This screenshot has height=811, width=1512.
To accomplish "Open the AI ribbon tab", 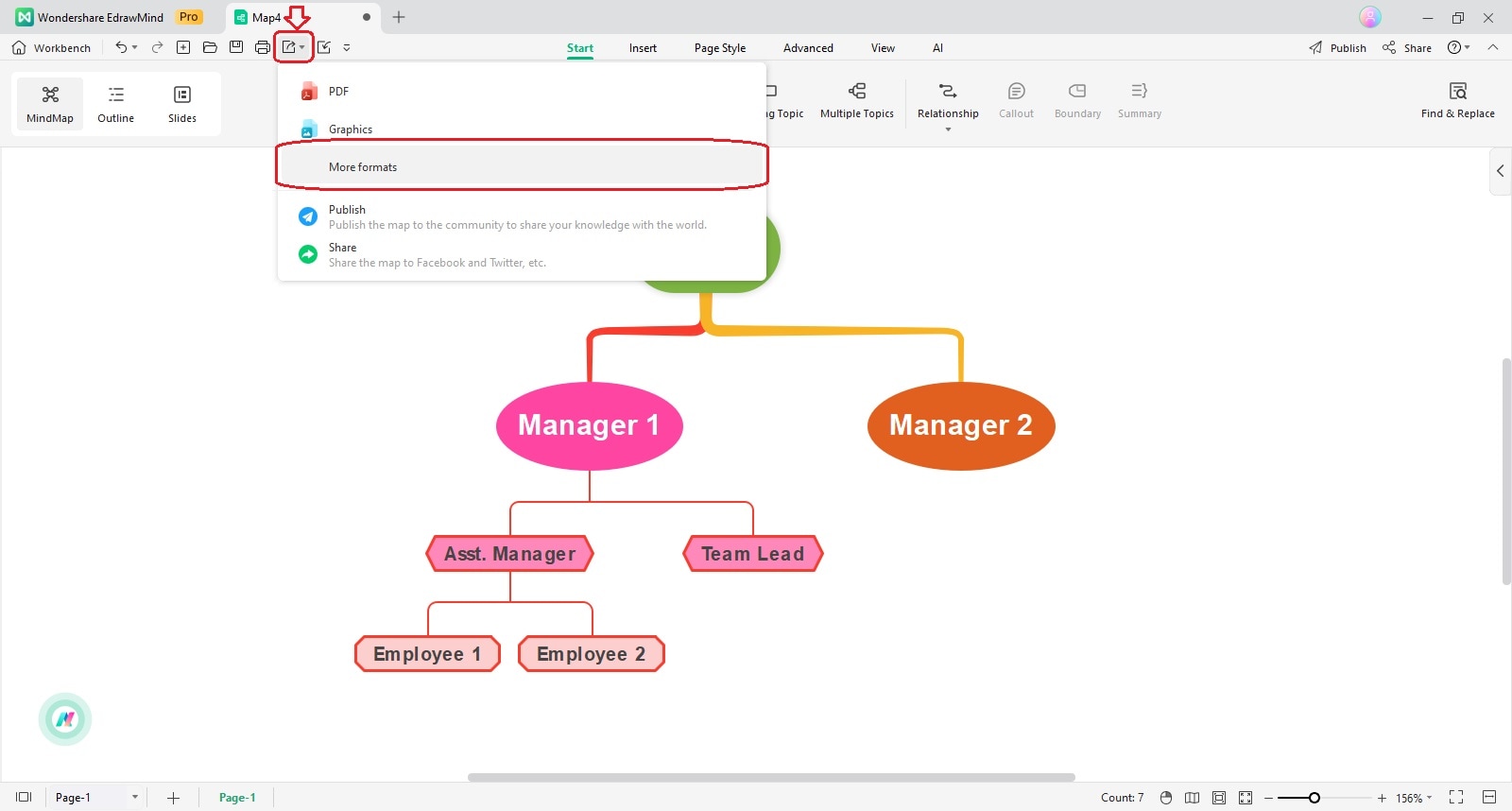I will (x=937, y=48).
